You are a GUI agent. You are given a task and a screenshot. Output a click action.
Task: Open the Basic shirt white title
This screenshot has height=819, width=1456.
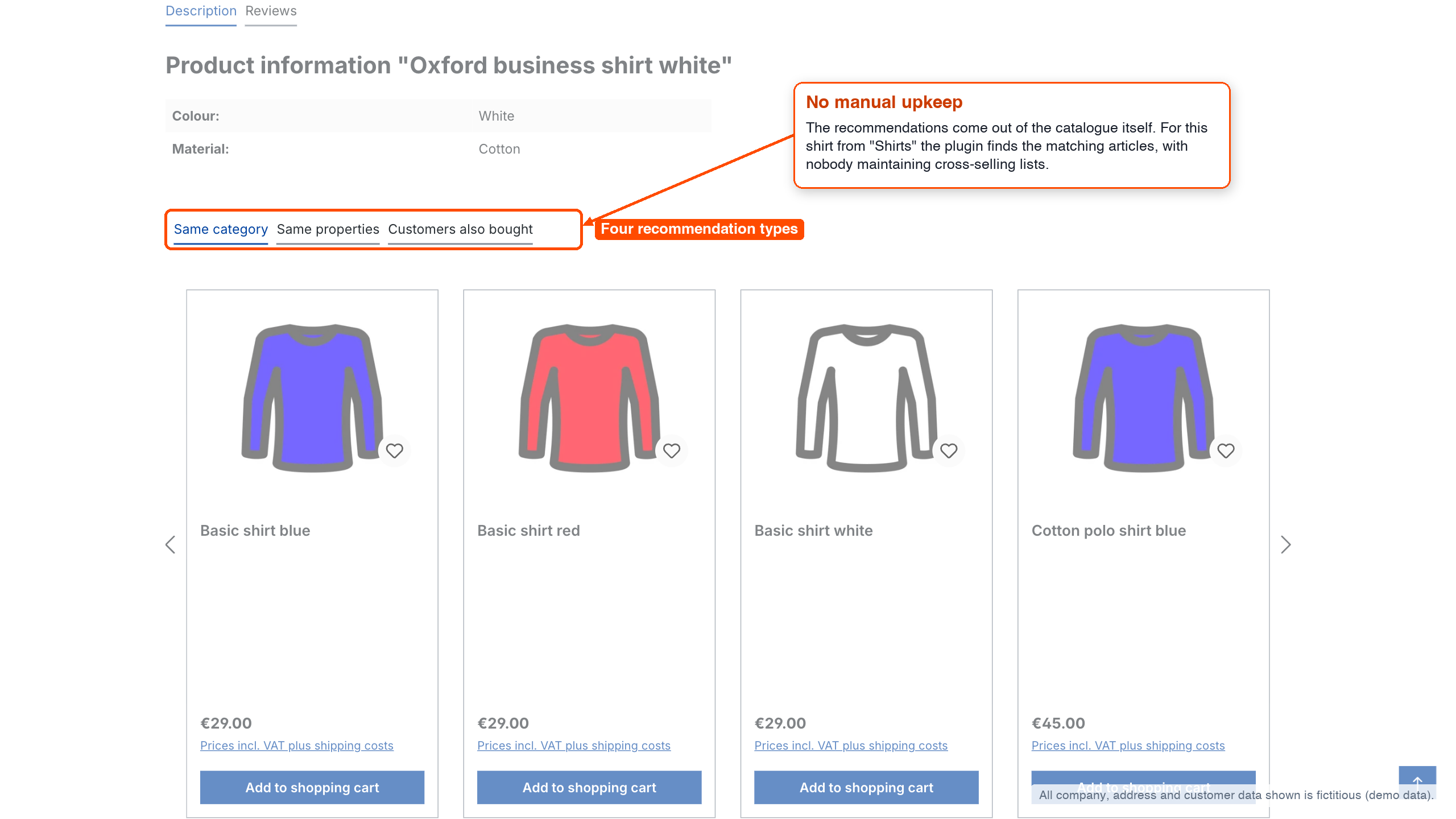pos(813,531)
